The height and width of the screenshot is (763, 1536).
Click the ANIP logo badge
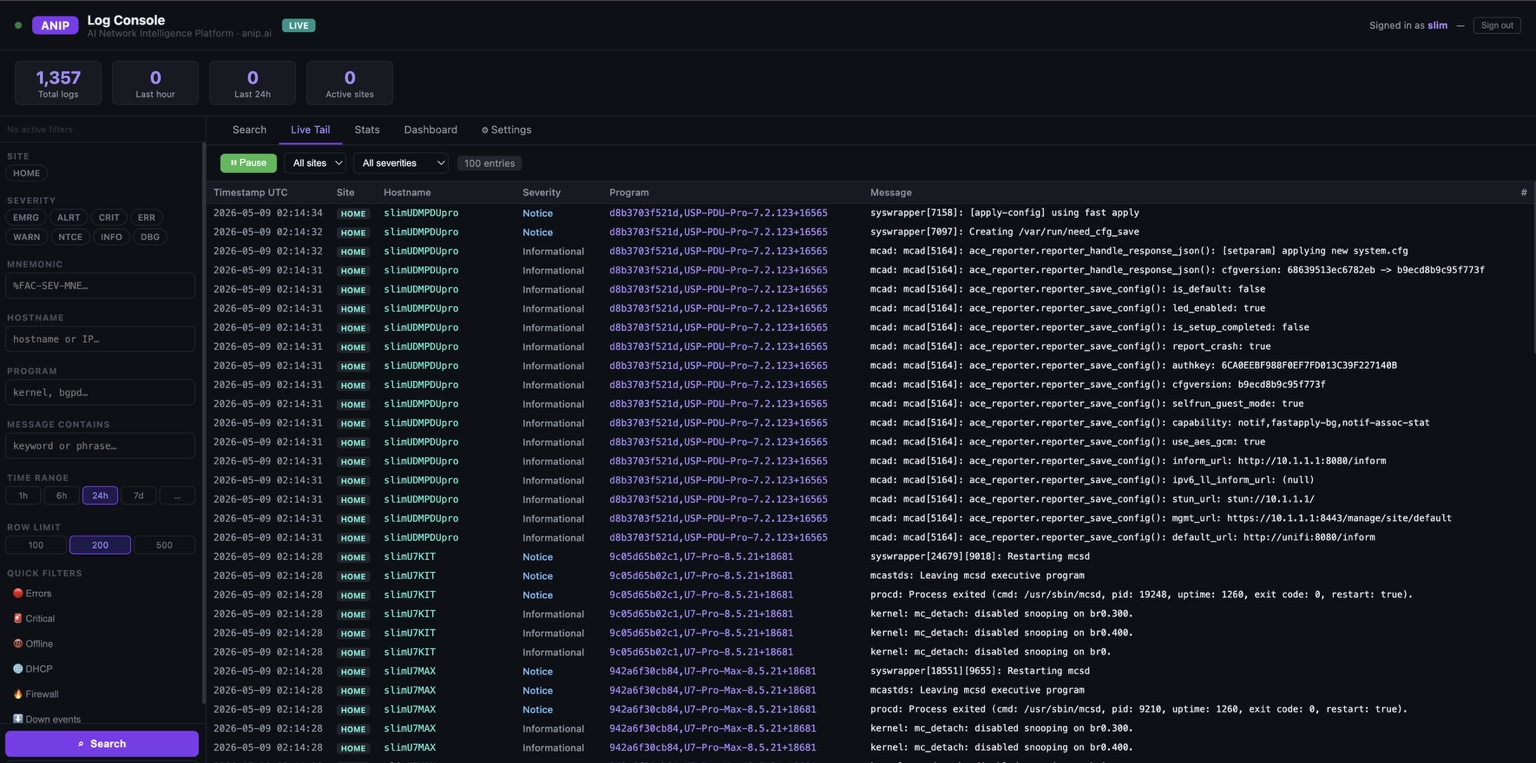coord(55,25)
